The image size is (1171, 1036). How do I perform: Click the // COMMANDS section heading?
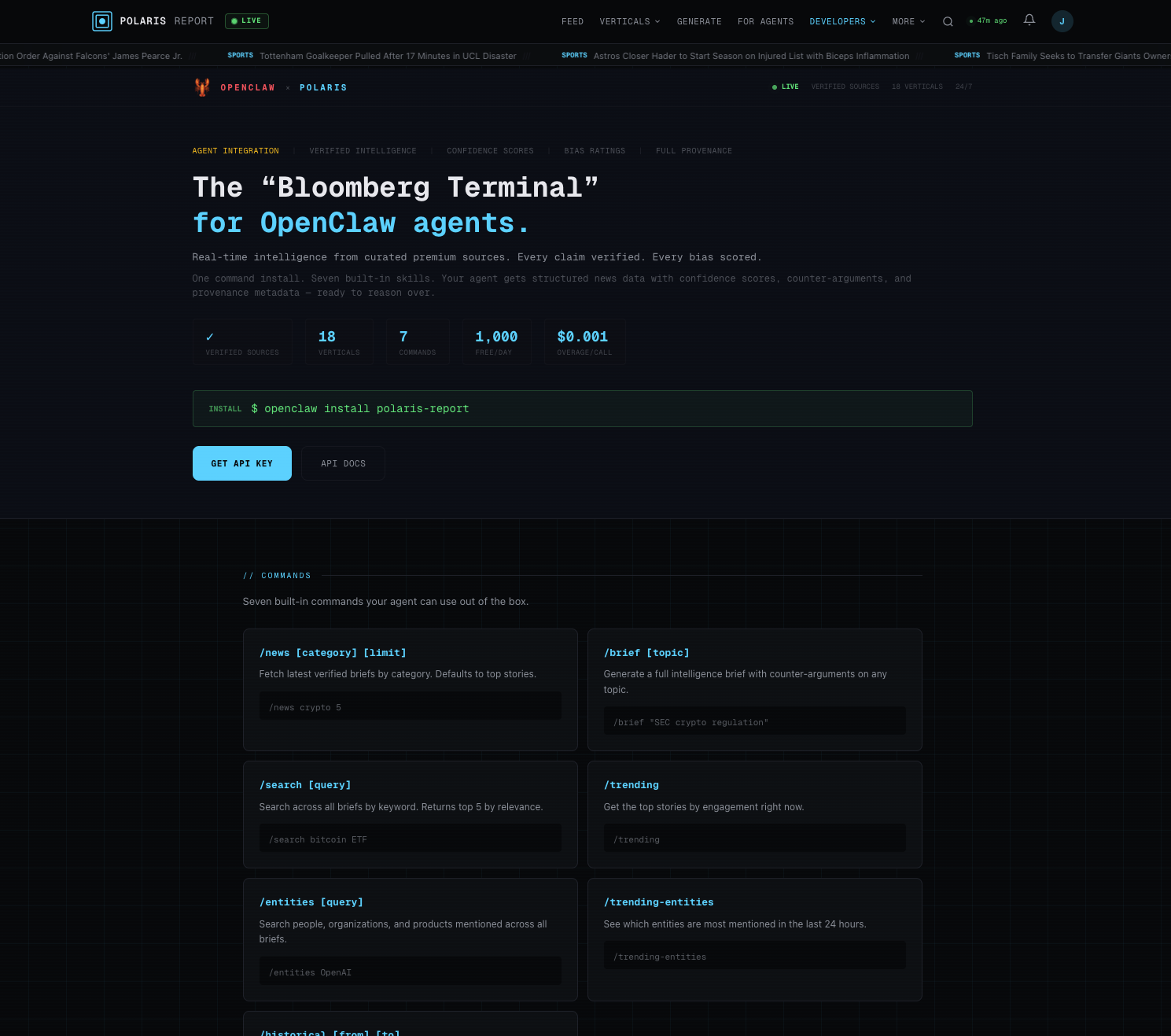pyautogui.click(x=277, y=576)
